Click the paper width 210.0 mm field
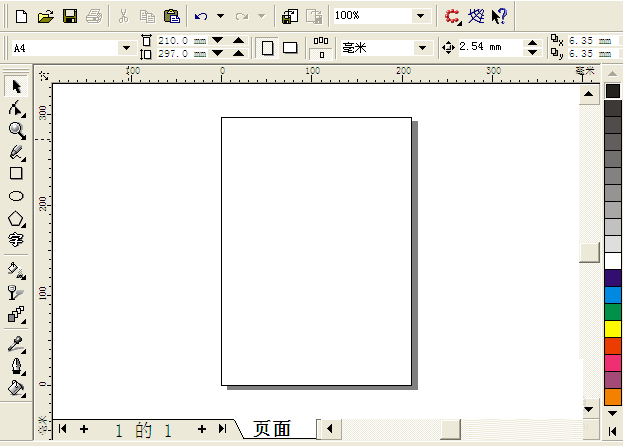 (x=182, y=41)
